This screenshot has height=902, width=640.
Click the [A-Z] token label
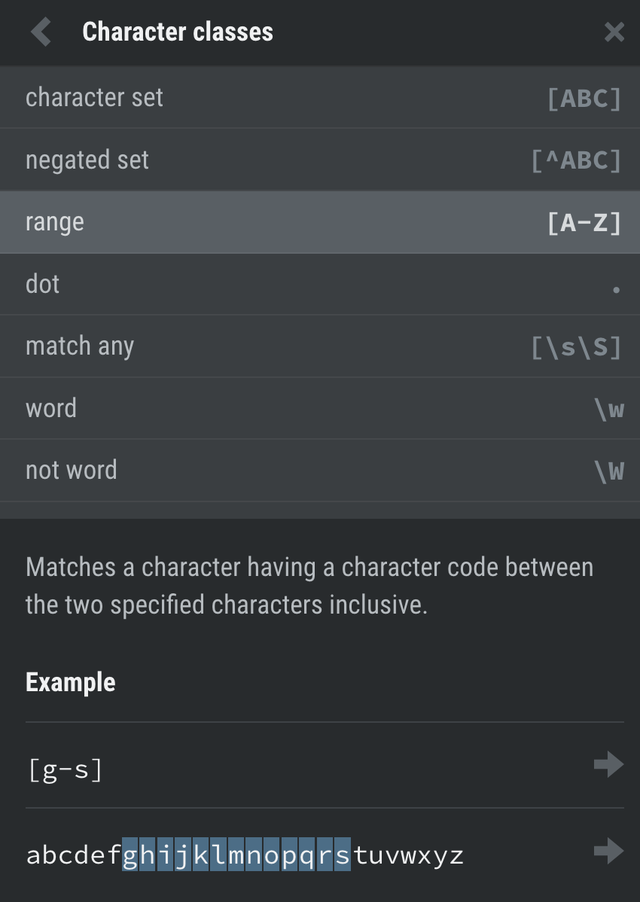(x=584, y=222)
